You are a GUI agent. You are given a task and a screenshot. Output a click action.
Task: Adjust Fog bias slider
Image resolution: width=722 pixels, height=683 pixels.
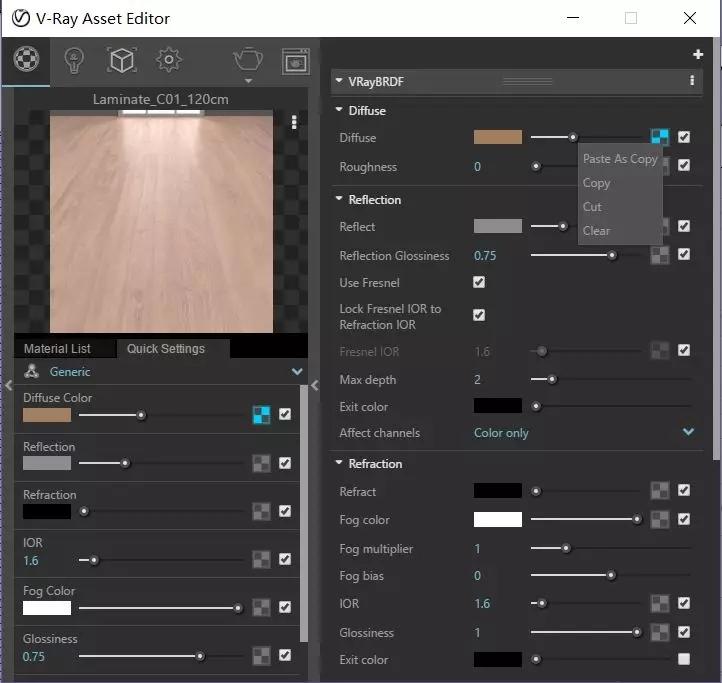pyautogui.click(x=610, y=575)
